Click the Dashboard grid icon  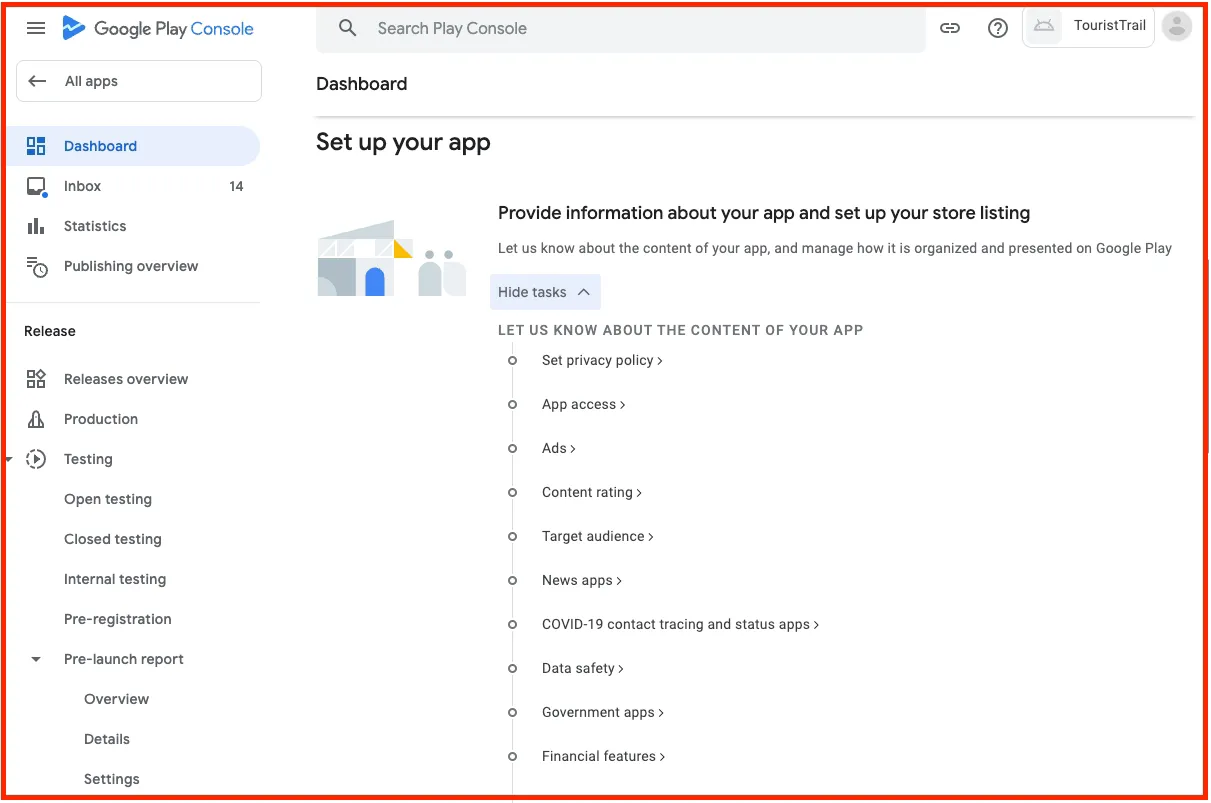pyautogui.click(x=36, y=146)
